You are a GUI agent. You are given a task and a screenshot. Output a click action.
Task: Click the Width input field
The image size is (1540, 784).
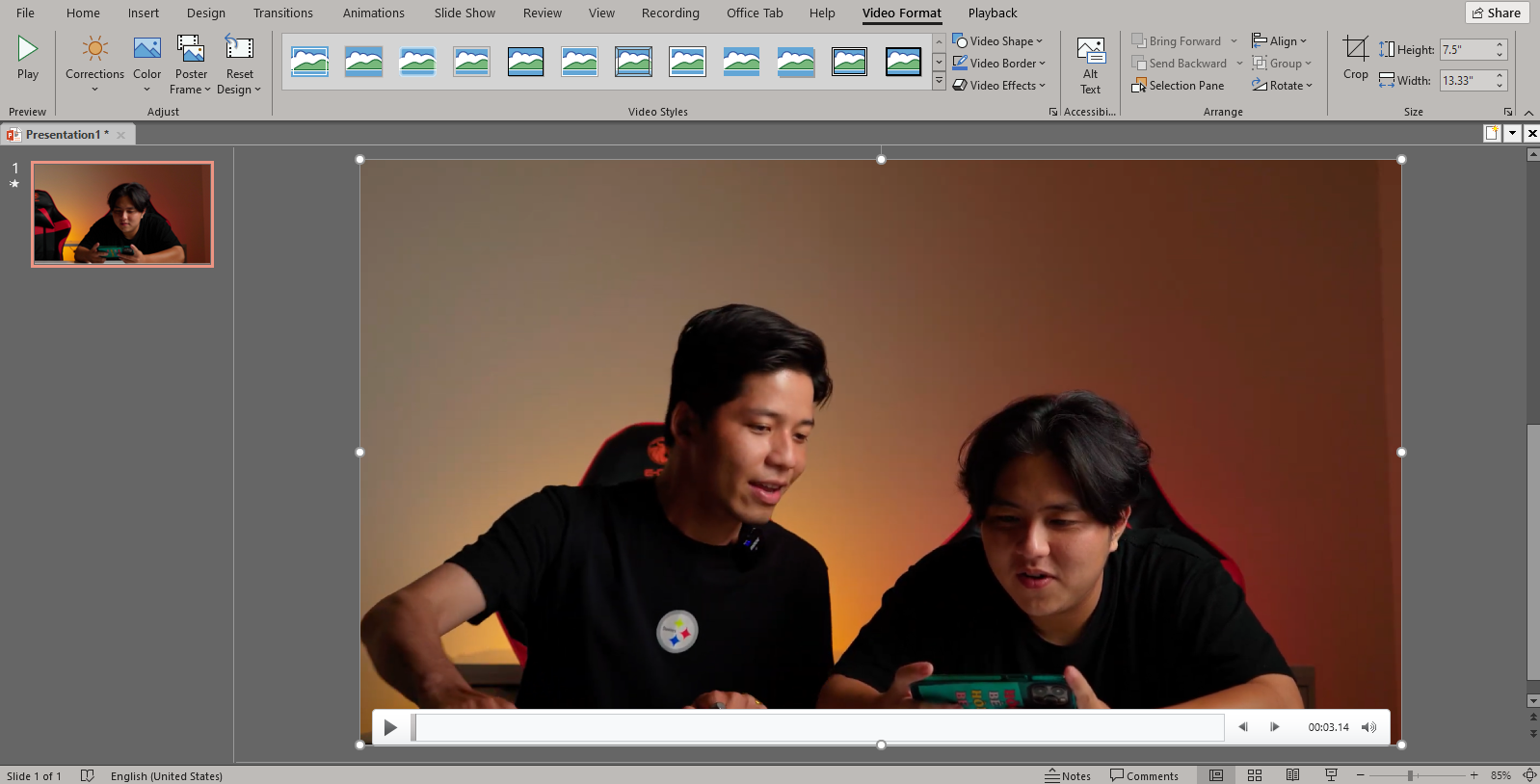1466,81
